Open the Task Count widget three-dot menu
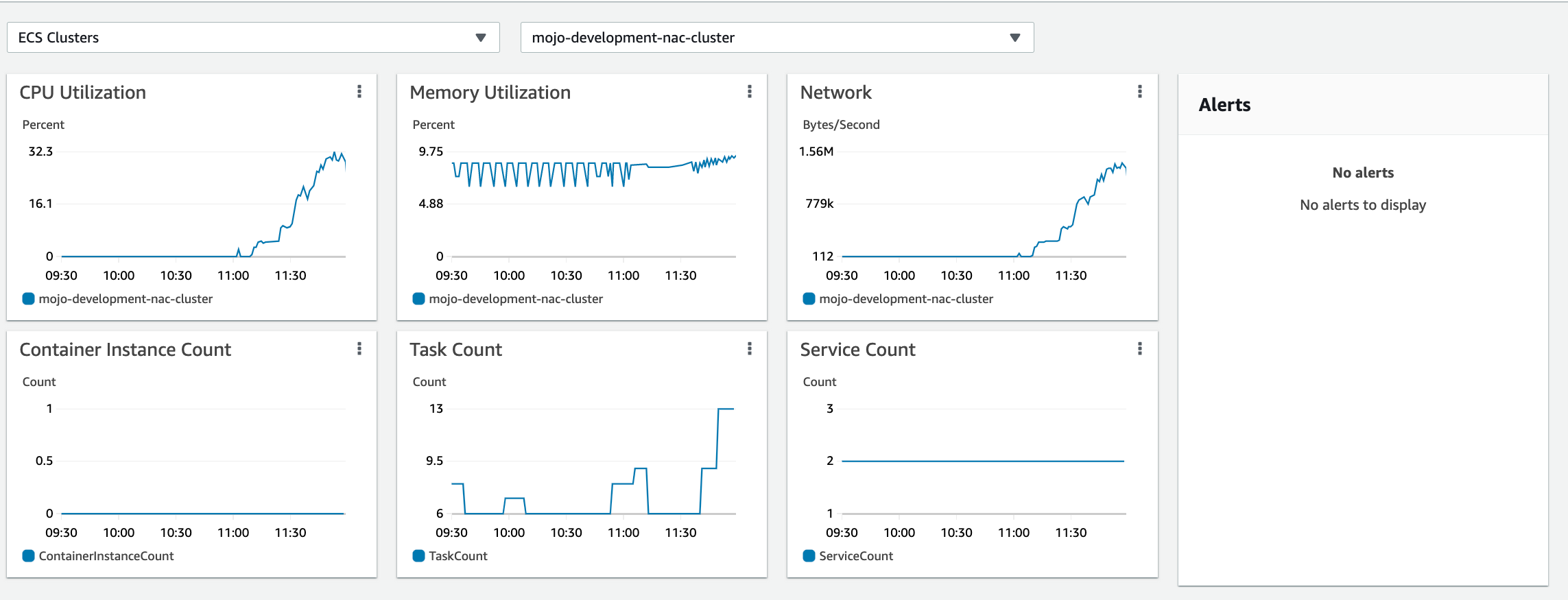This screenshot has height=600, width=1568. pos(750,349)
